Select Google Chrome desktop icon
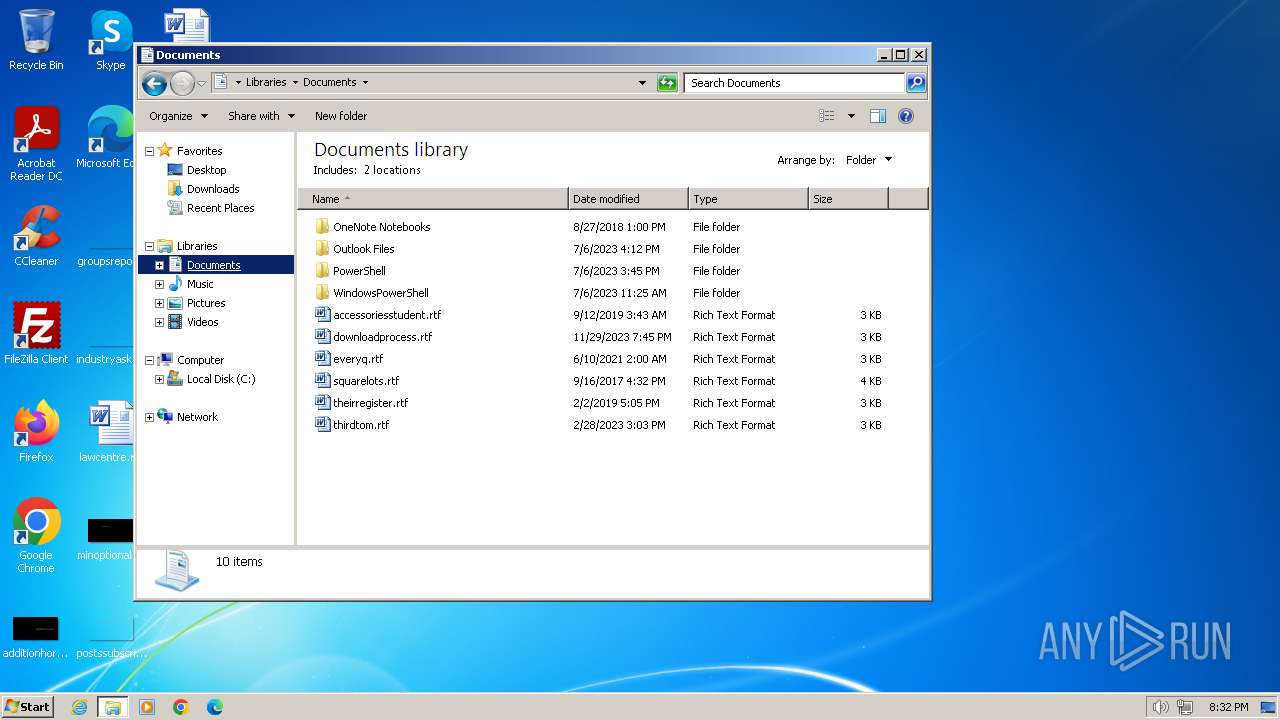This screenshot has height=720, width=1280. (x=36, y=536)
